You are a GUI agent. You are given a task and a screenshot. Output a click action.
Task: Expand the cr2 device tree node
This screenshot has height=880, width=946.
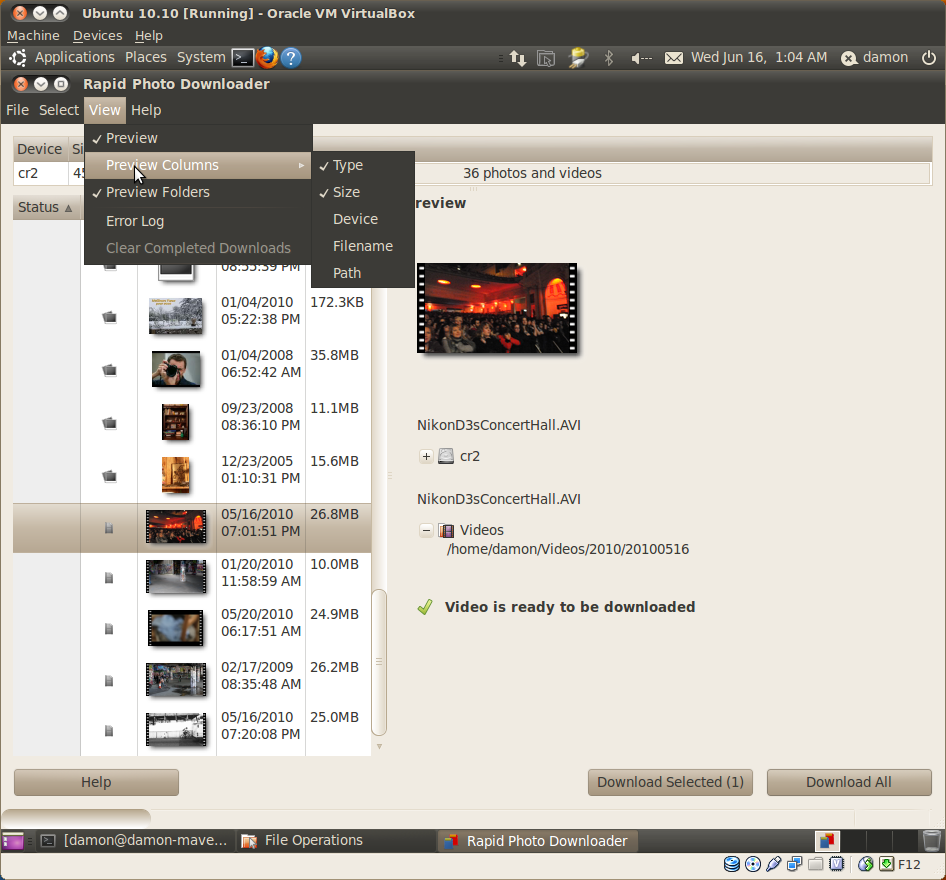pyautogui.click(x=426, y=456)
